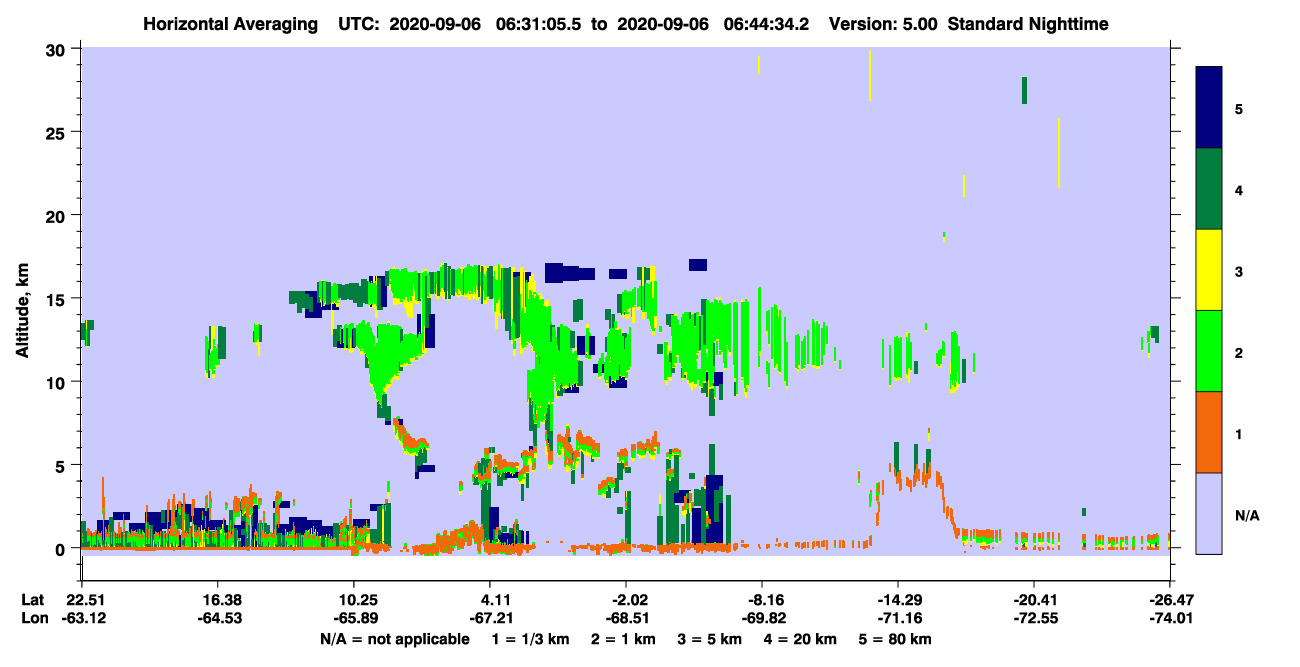Click the dark blue legend swatch for 5
Image resolution: width=1300 pixels, height=667 pixels.
coord(1209,107)
